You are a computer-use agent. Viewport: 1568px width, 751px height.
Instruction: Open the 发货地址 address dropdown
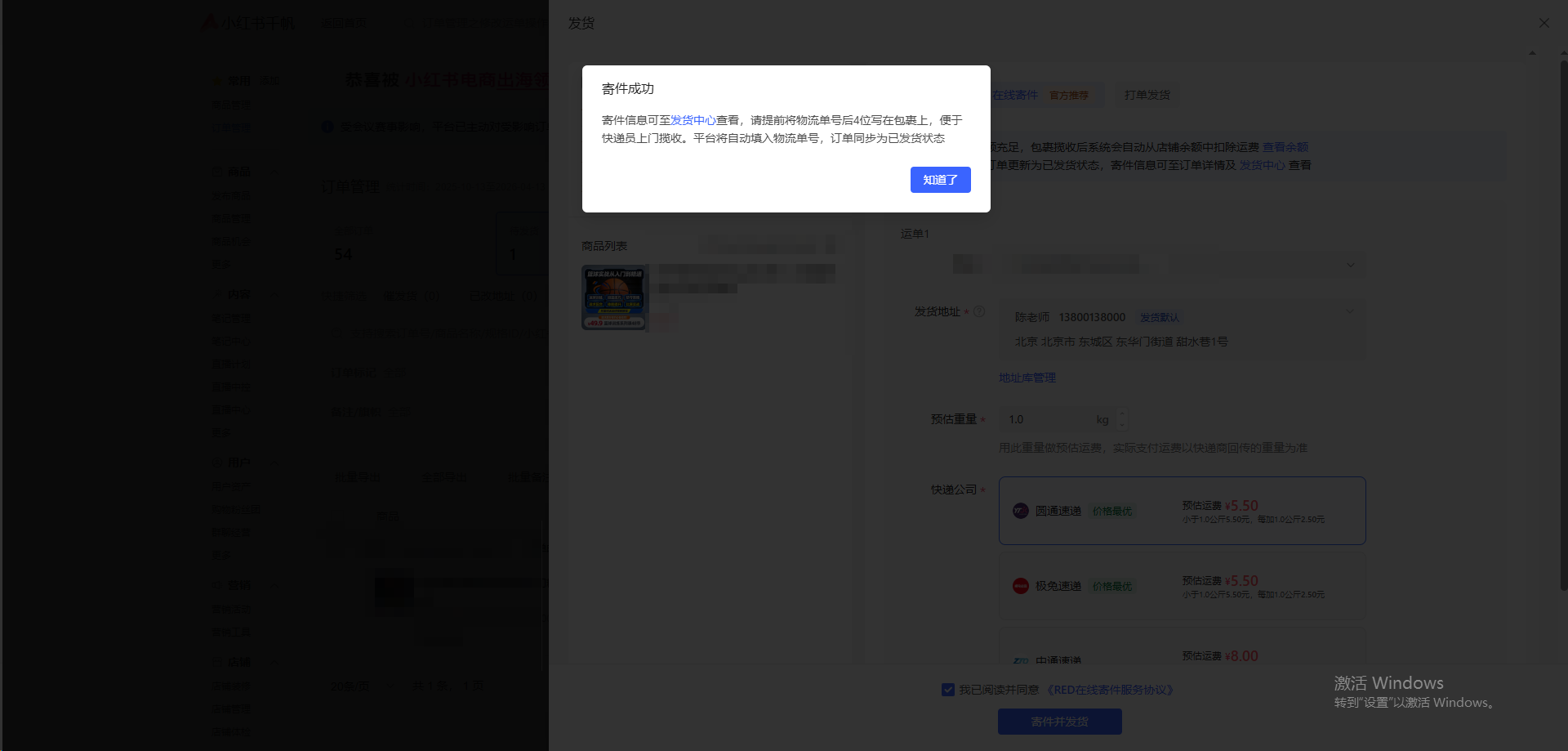(1182, 329)
